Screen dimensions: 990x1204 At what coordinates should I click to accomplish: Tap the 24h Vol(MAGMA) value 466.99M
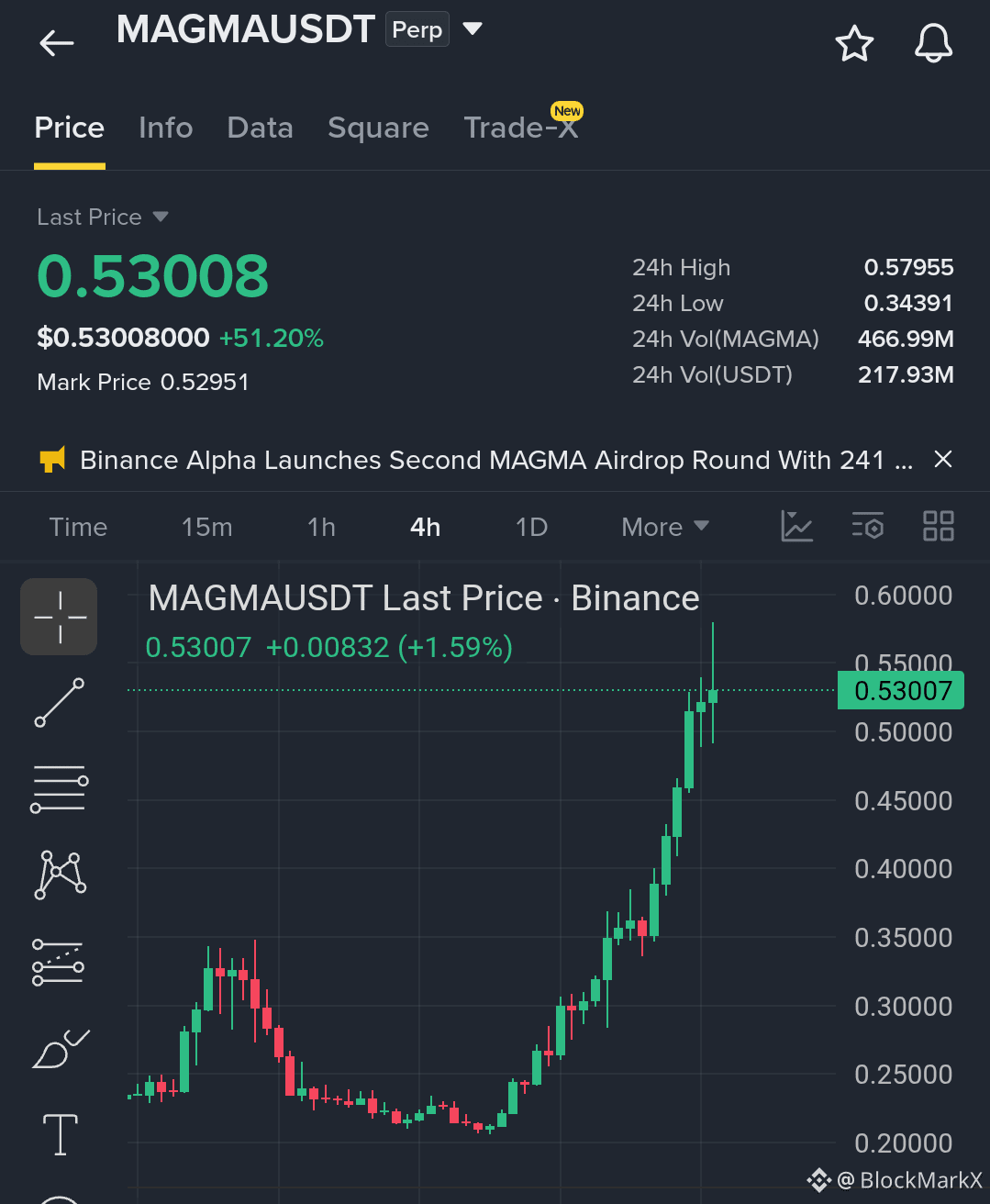906,339
